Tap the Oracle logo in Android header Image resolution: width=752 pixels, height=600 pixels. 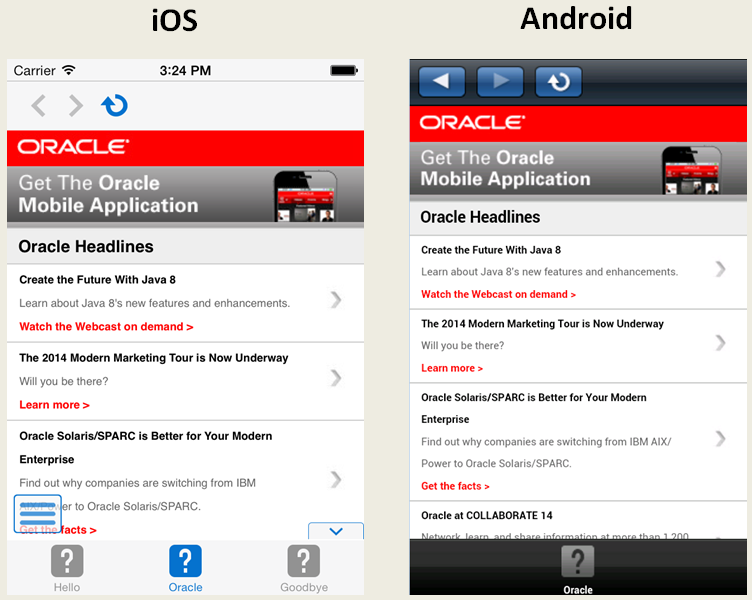(472, 123)
